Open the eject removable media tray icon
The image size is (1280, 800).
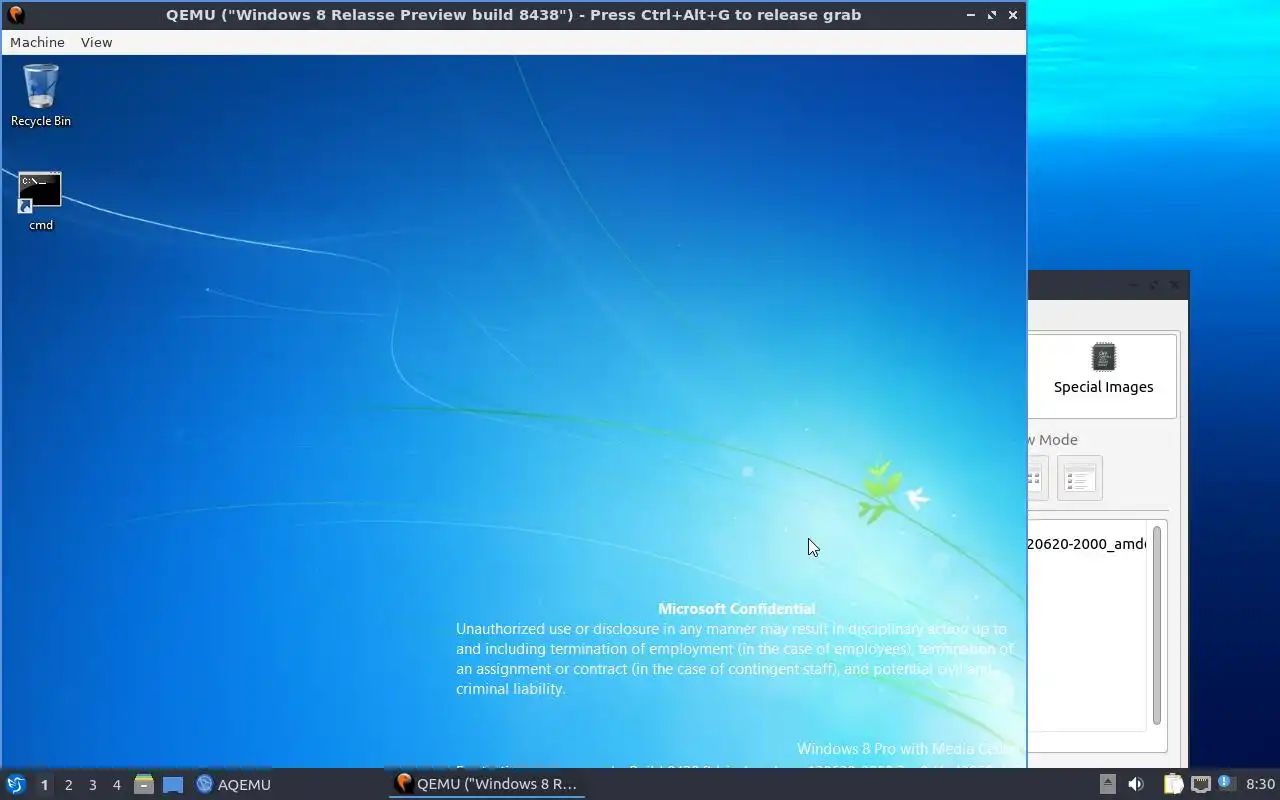click(1108, 784)
